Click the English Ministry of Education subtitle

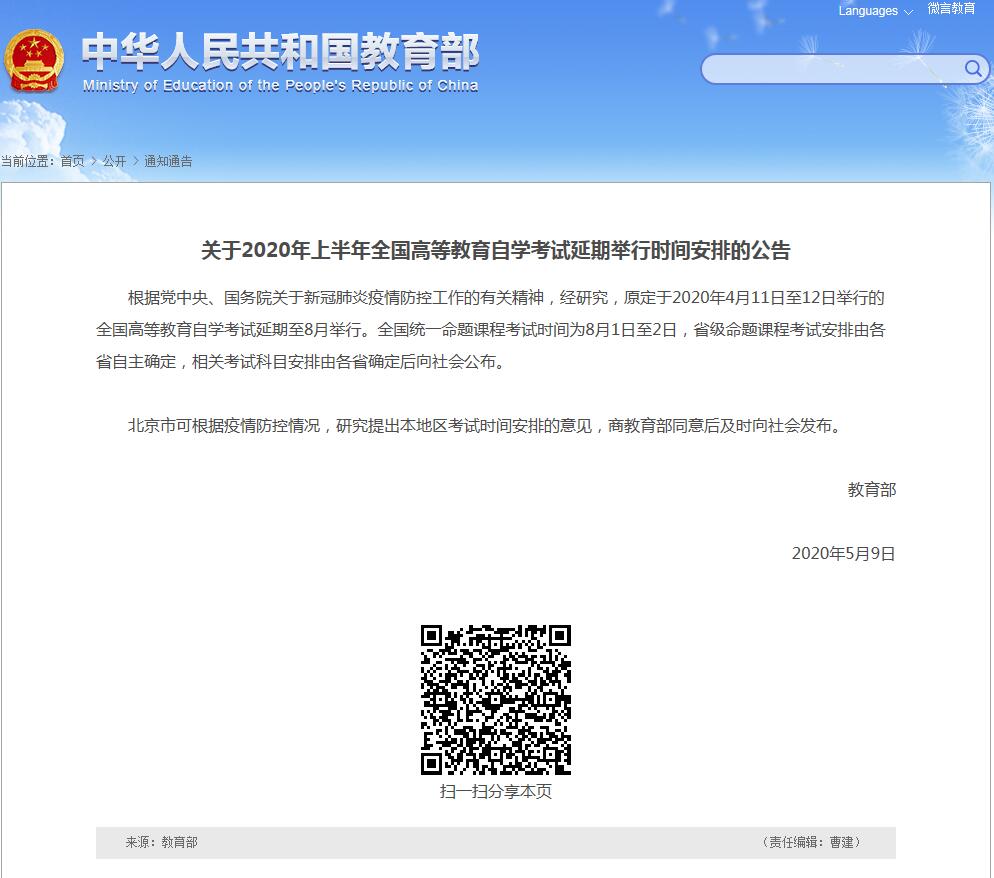(280, 86)
